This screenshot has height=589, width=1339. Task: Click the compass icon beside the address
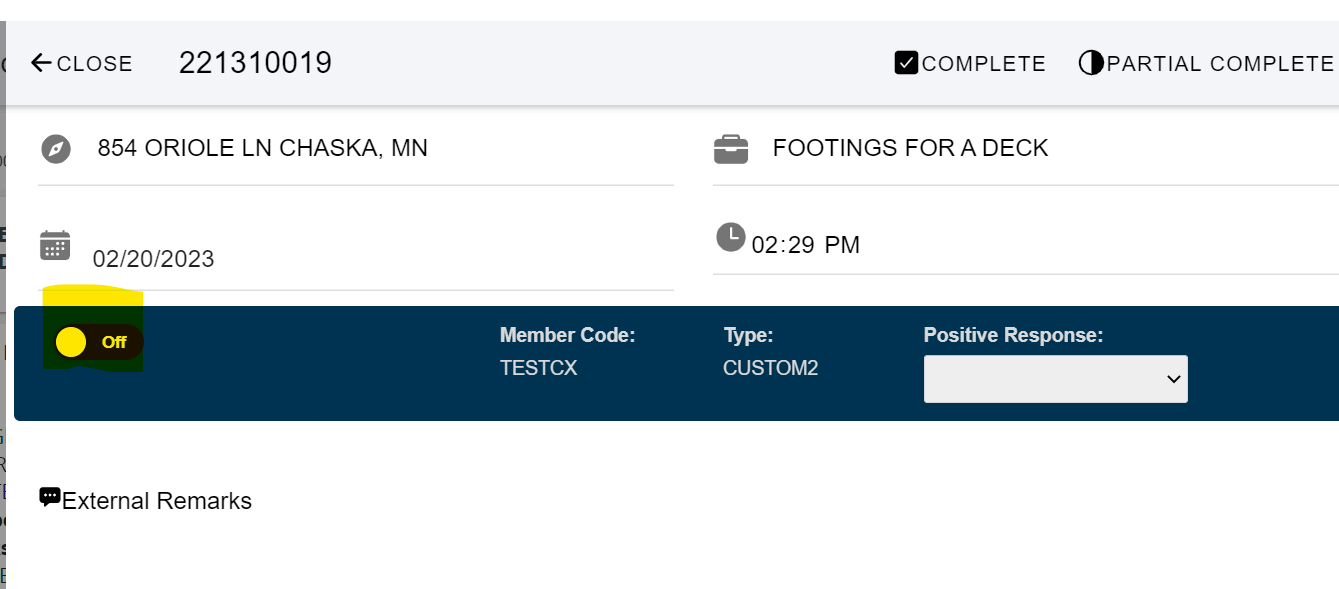point(56,150)
